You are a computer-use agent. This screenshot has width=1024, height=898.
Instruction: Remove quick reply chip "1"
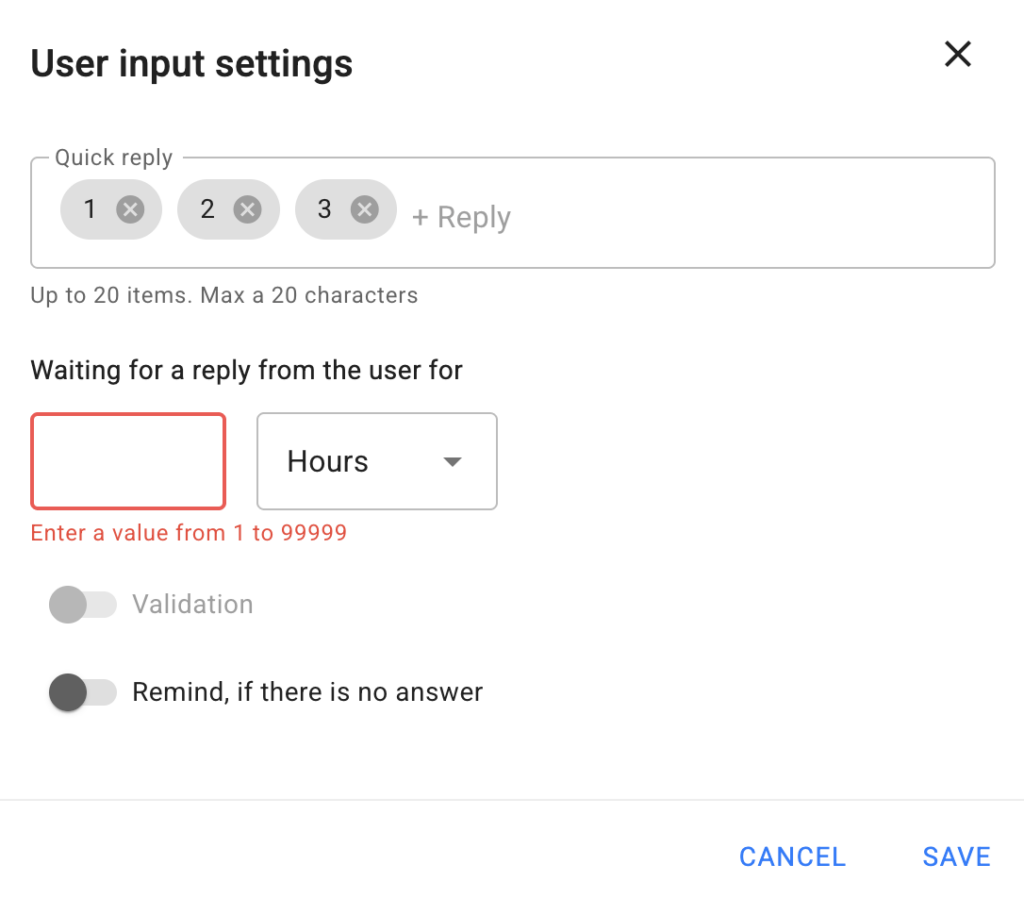(x=130, y=209)
